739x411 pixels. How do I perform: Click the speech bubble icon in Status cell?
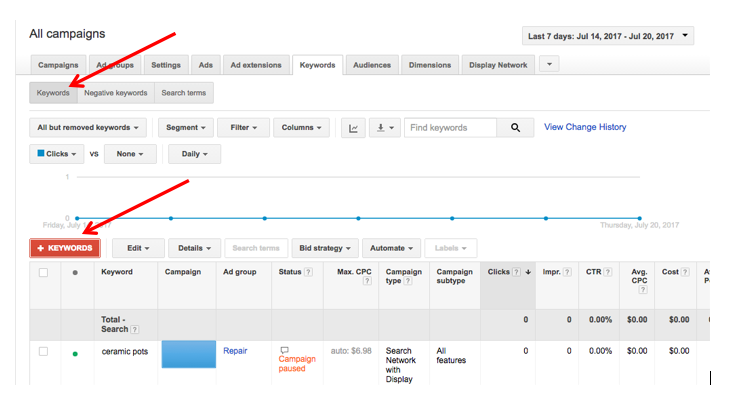click(x=284, y=351)
